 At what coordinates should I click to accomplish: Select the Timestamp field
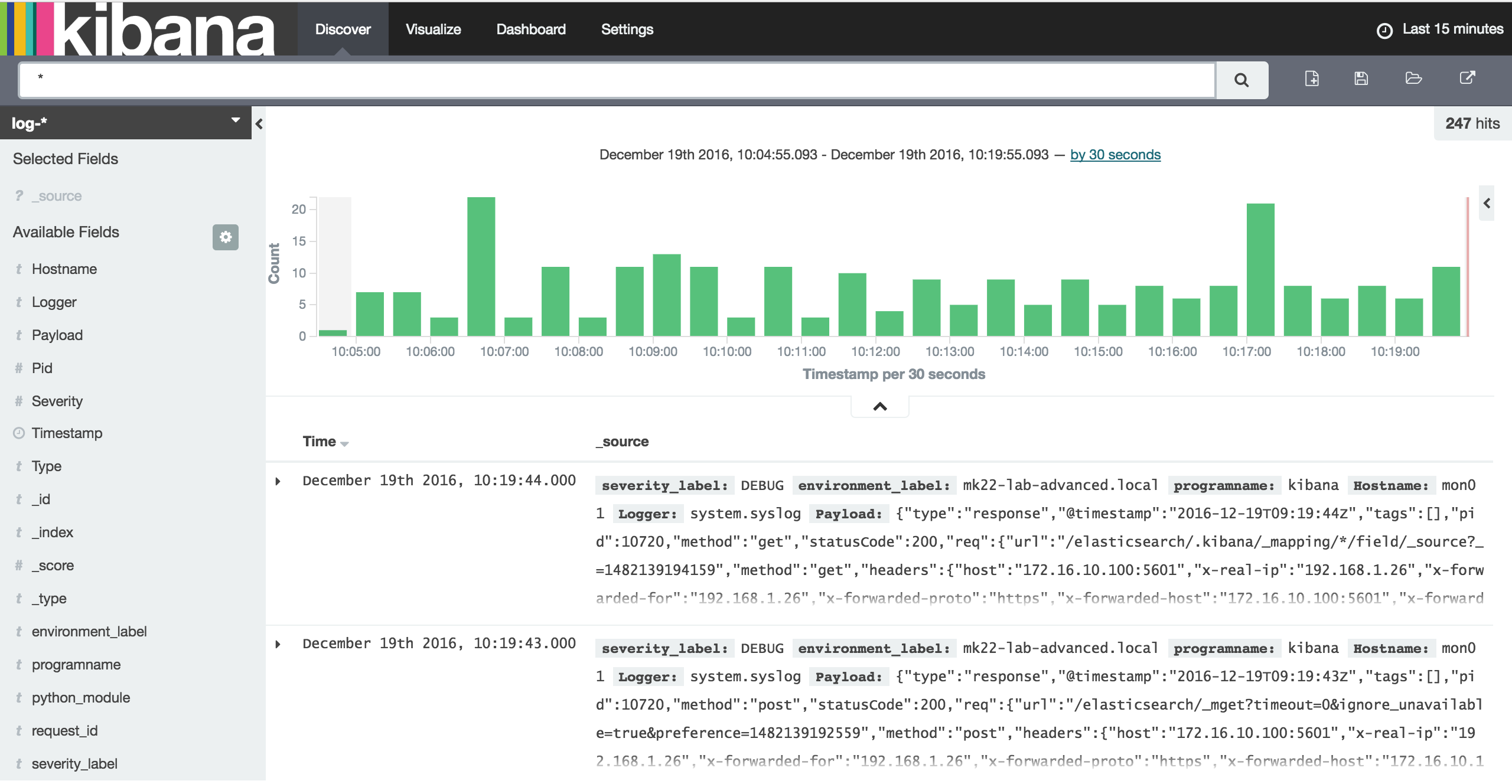point(67,433)
